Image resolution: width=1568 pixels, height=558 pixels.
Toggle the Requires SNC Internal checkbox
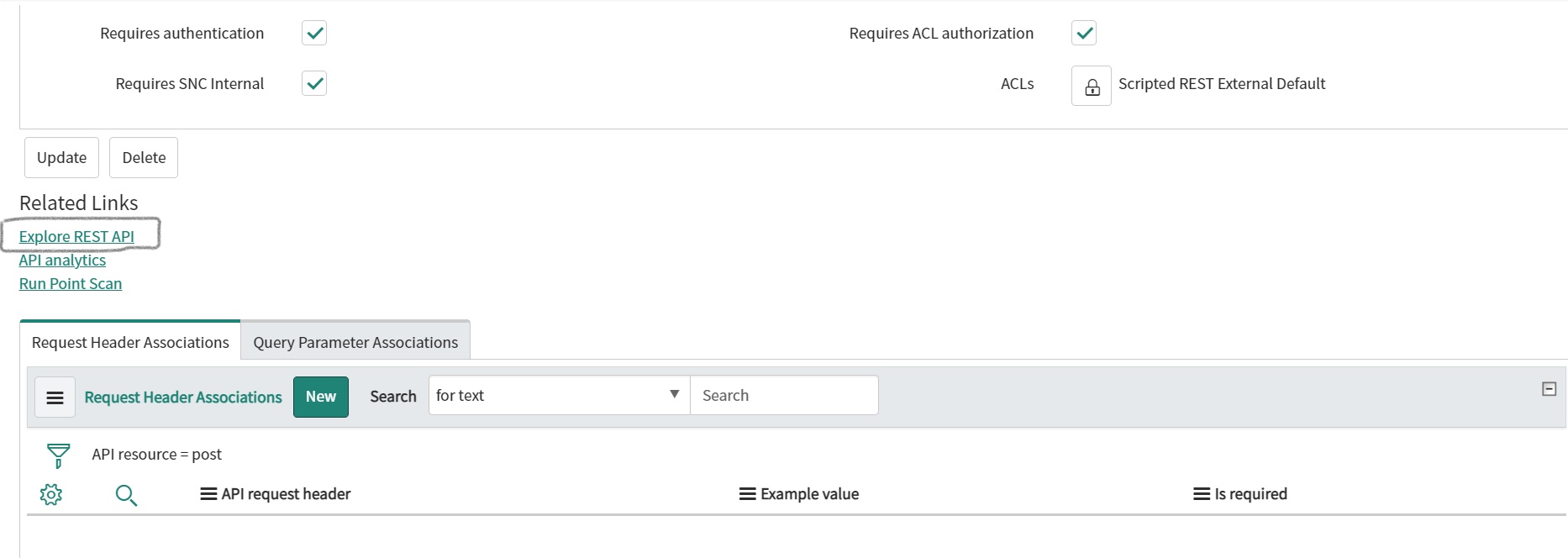313,83
